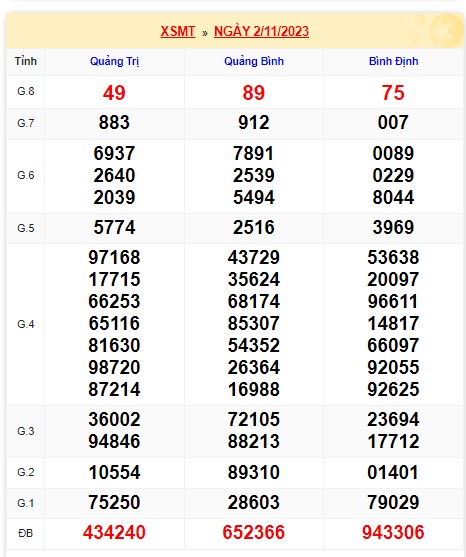The image size is (466, 557).
Task: Open the NGÀY 2/11/2023 link
Action: [x=261, y=31]
